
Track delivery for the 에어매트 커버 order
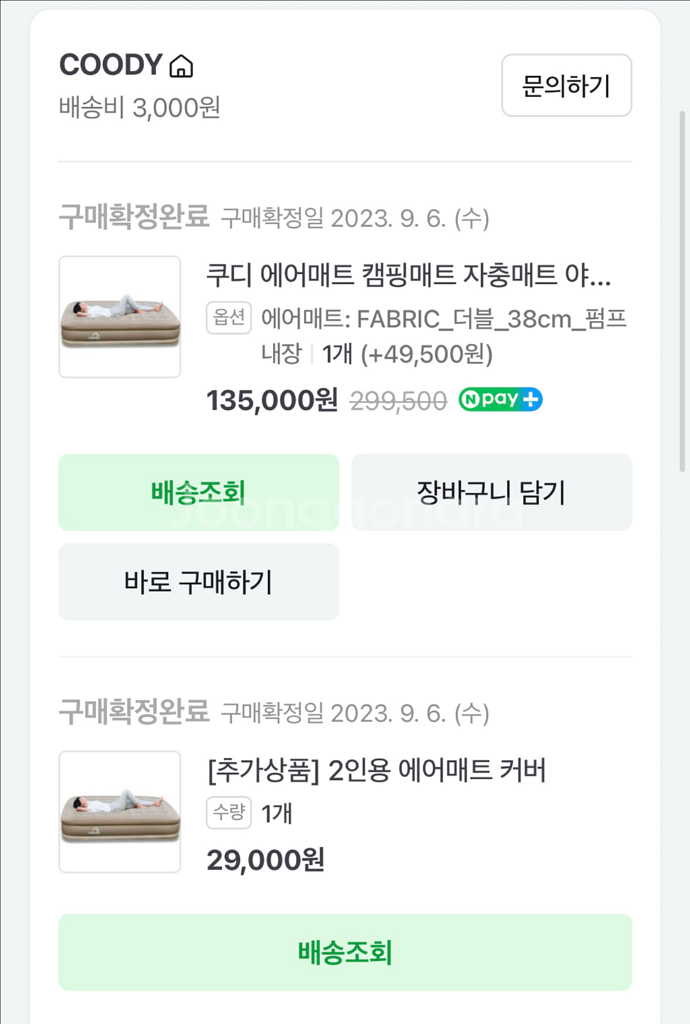click(x=345, y=952)
